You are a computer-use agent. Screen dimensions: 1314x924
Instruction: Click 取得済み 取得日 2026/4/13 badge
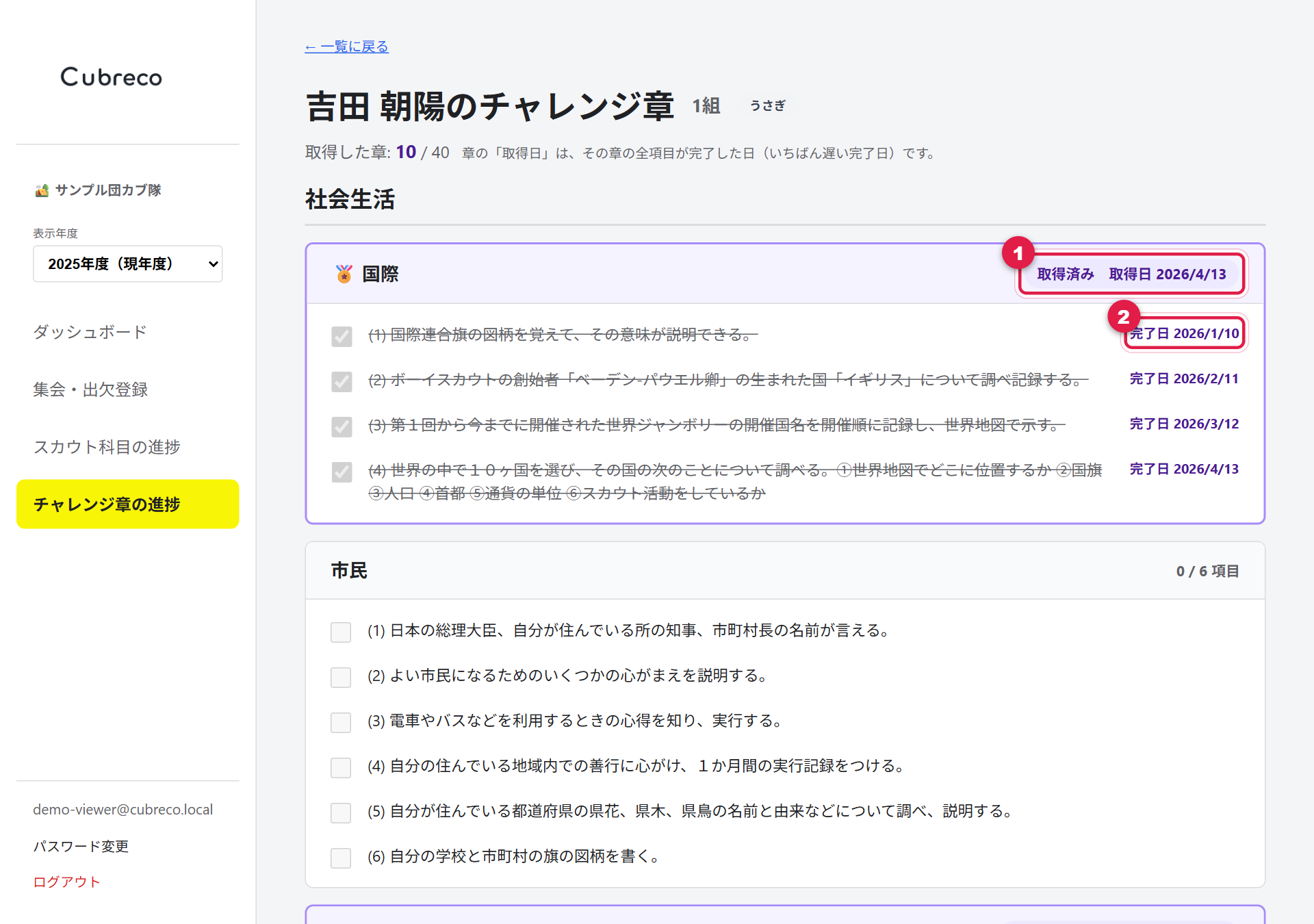(x=1132, y=274)
